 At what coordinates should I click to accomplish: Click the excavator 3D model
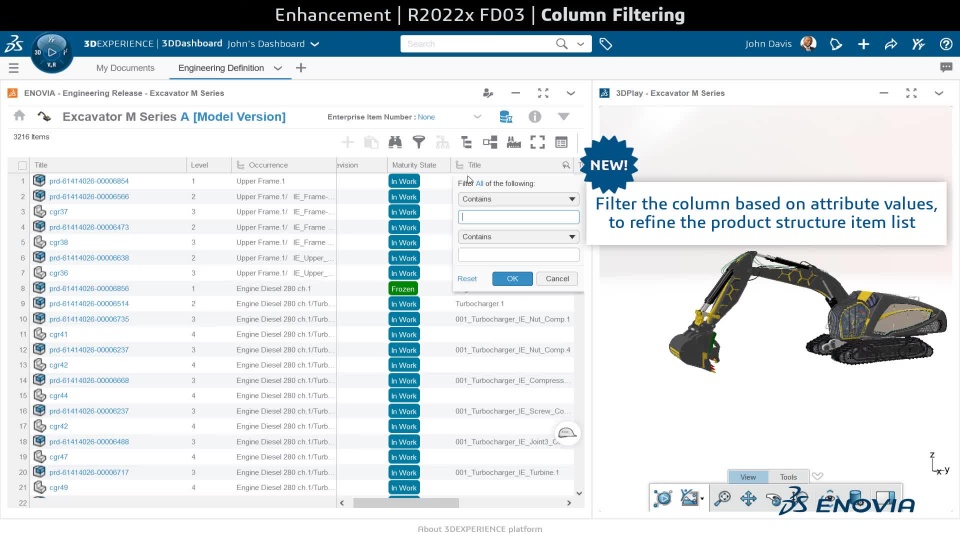click(x=806, y=311)
